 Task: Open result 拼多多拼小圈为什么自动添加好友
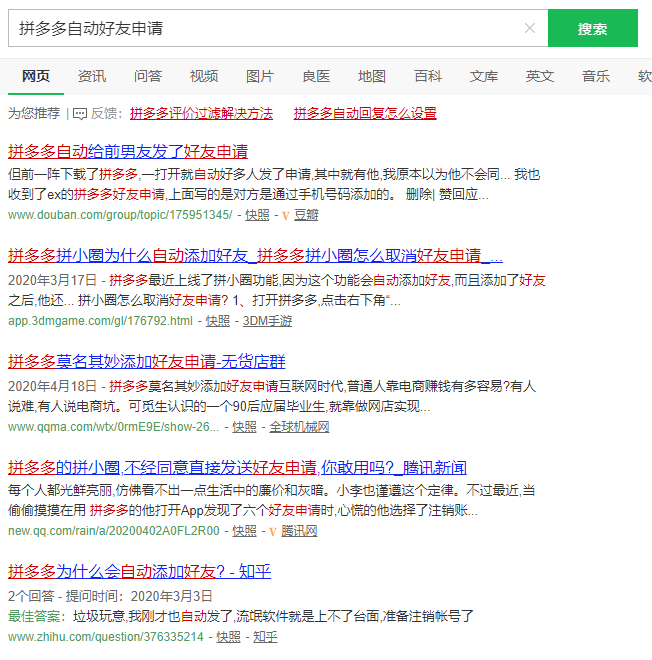click(x=255, y=255)
